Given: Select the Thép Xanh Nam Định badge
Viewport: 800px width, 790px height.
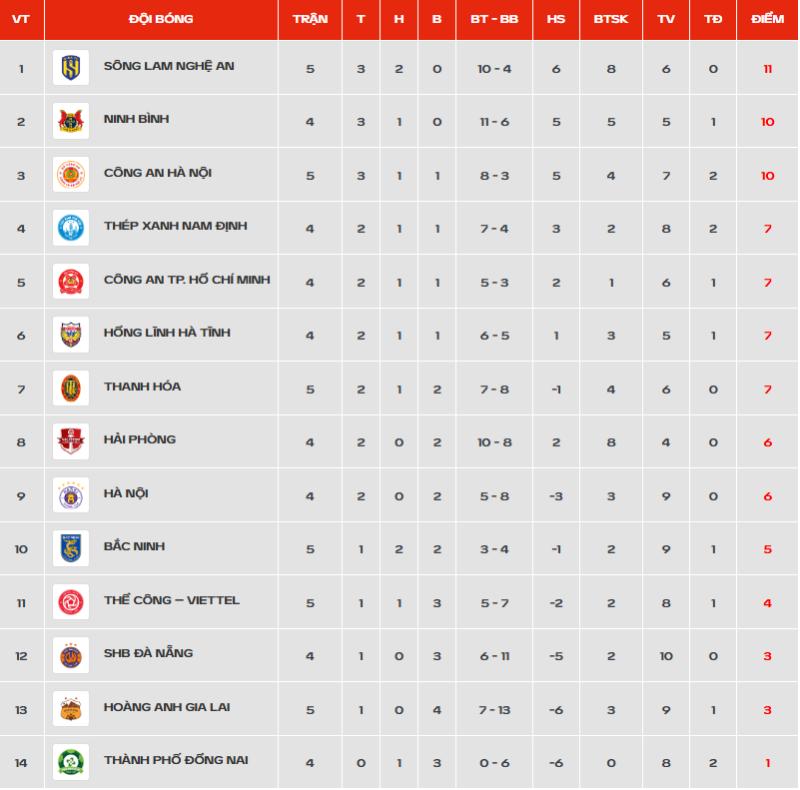Looking at the screenshot, I should [71, 228].
